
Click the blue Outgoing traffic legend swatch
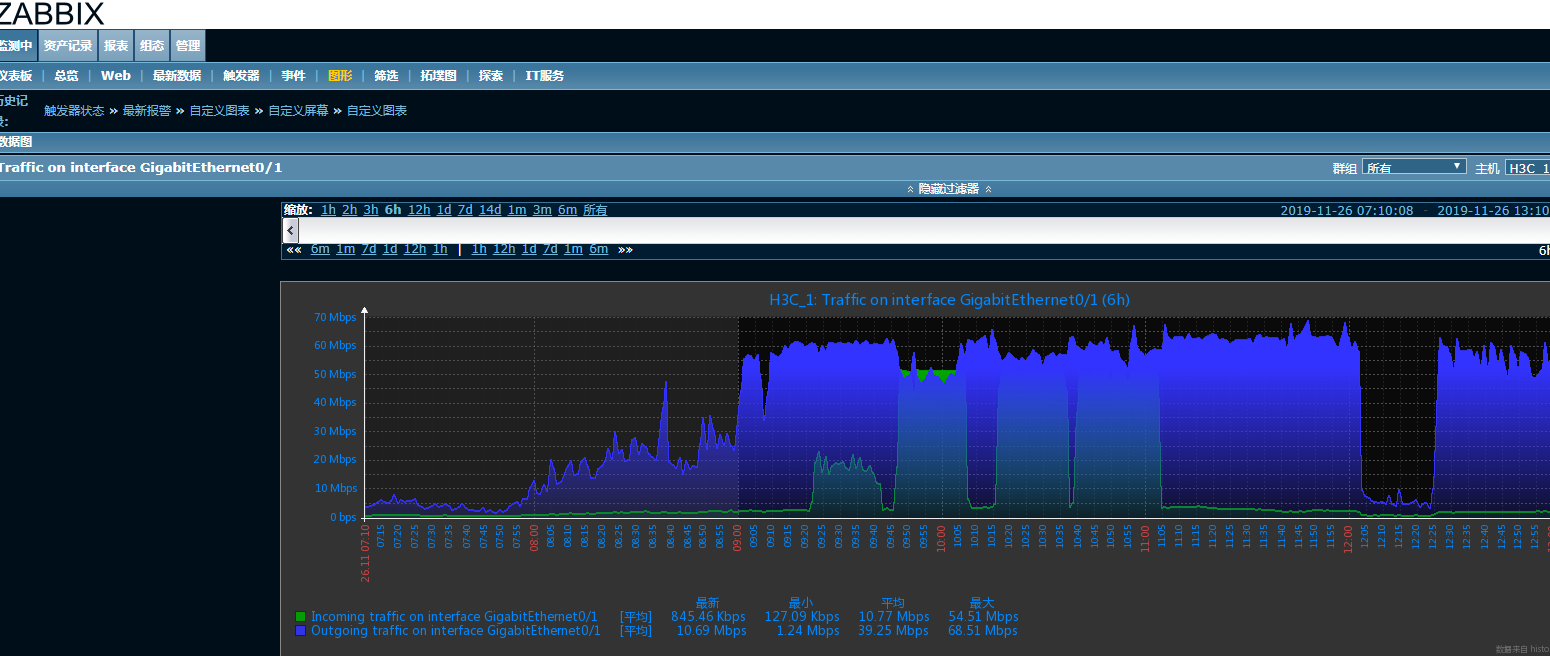[x=300, y=631]
